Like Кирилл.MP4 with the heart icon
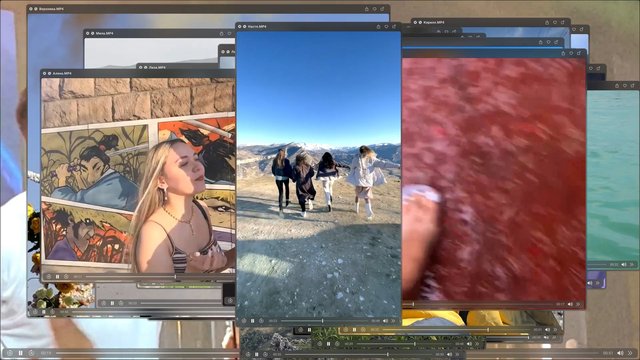640x360 pixels. [555, 22]
